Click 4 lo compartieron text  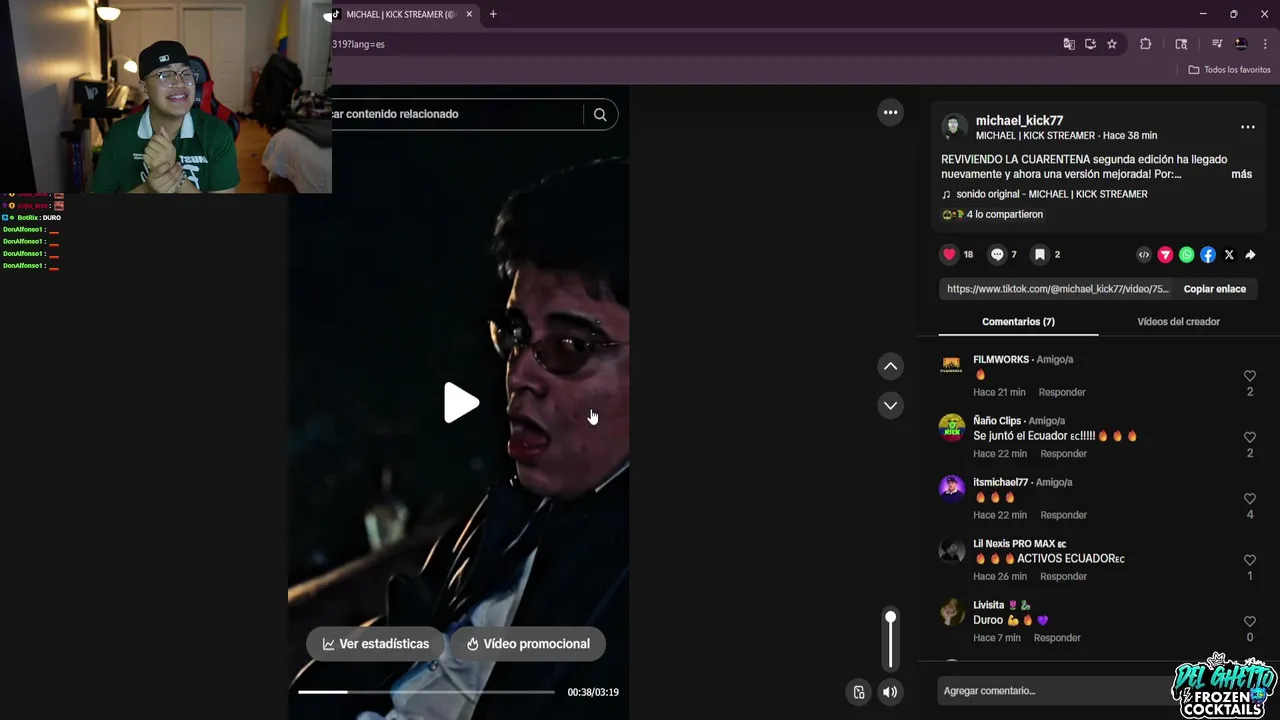[x=1004, y=214]
